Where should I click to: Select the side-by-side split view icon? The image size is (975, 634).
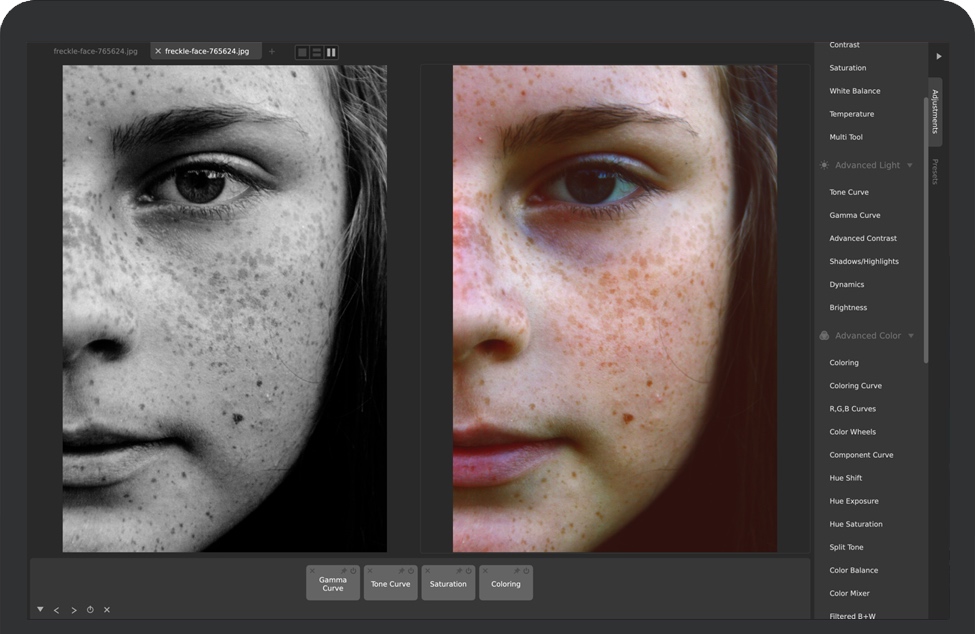tap(331, 52)
